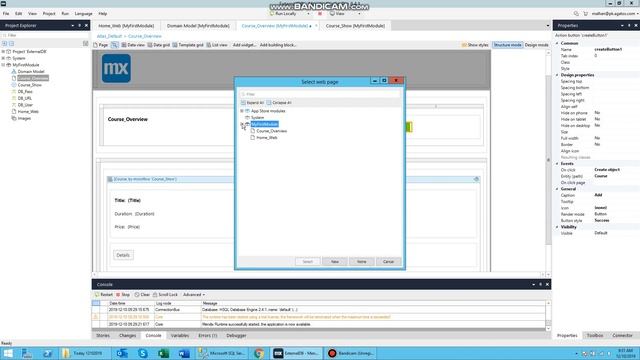Switch to Structure mode

507,45
